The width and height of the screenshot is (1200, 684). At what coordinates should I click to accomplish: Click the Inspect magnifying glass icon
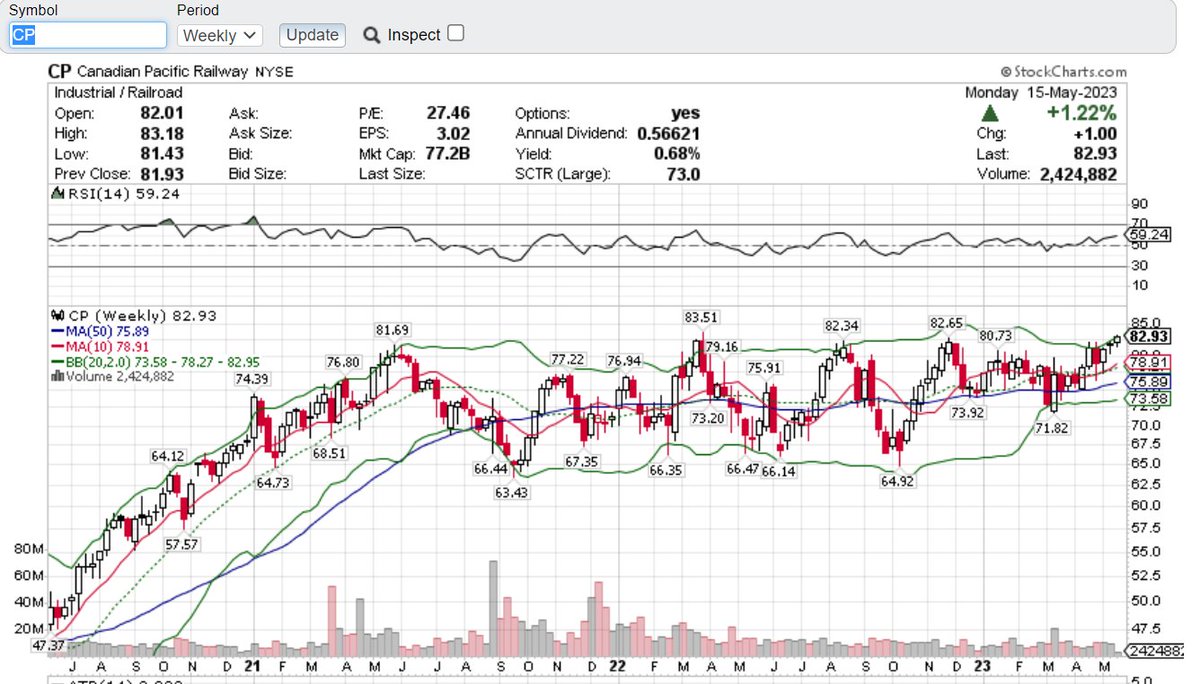[x=372, y=35]
